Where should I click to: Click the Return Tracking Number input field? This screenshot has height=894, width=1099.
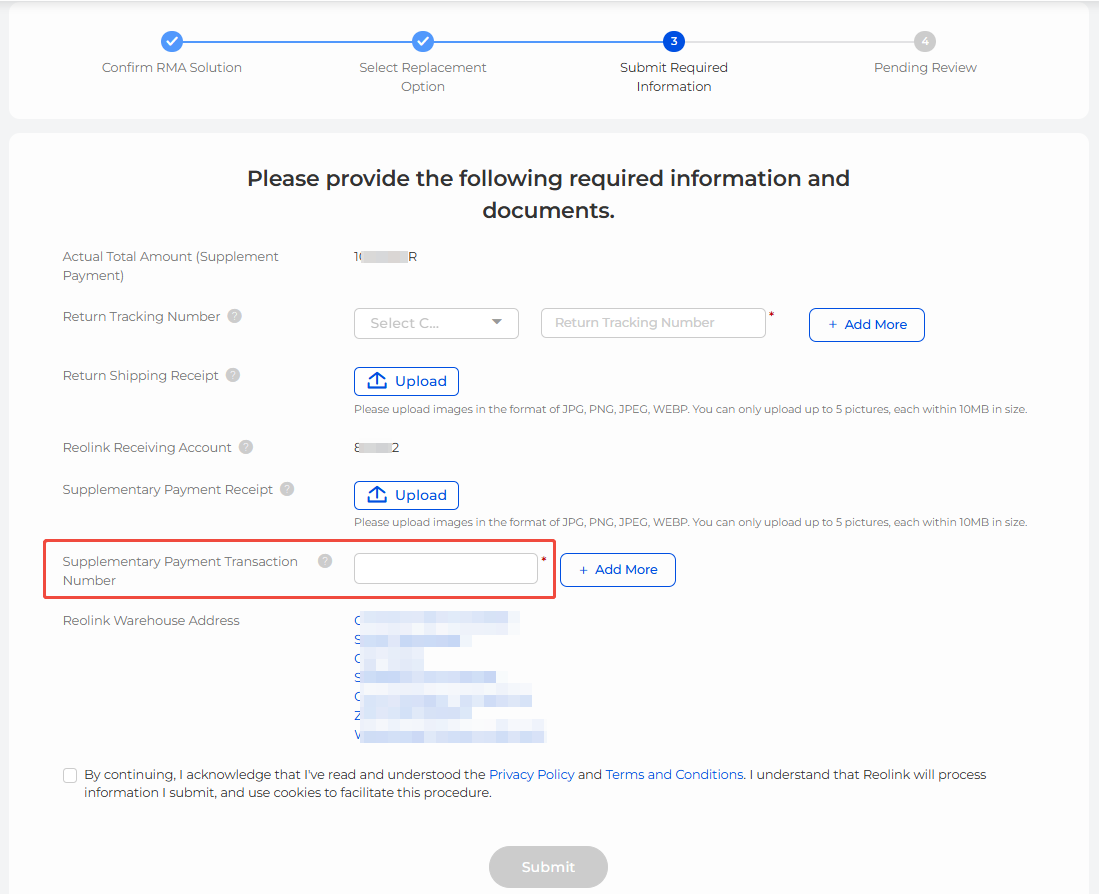653,322
